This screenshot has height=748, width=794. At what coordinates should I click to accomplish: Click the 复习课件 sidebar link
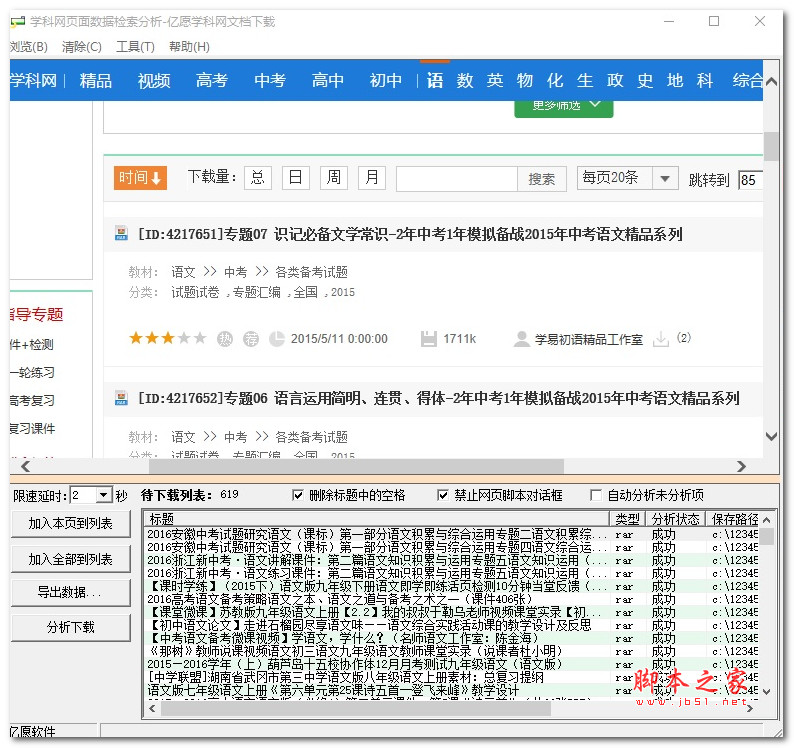click(32, 428)
